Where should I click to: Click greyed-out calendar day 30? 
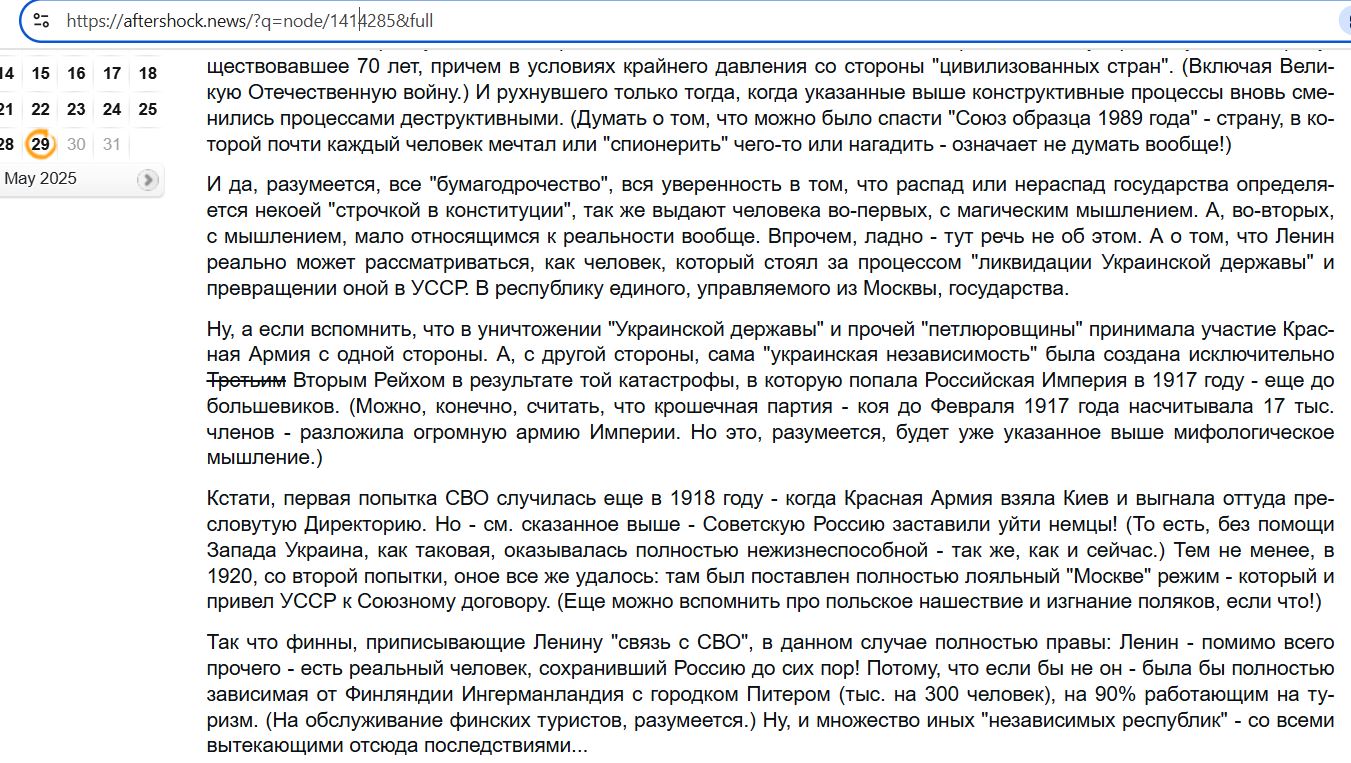[76, 144]
